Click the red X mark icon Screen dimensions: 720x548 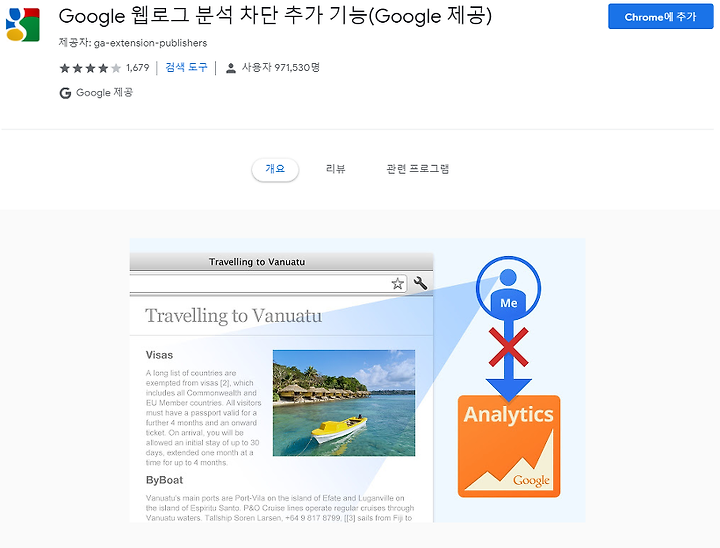coord(508,347)
